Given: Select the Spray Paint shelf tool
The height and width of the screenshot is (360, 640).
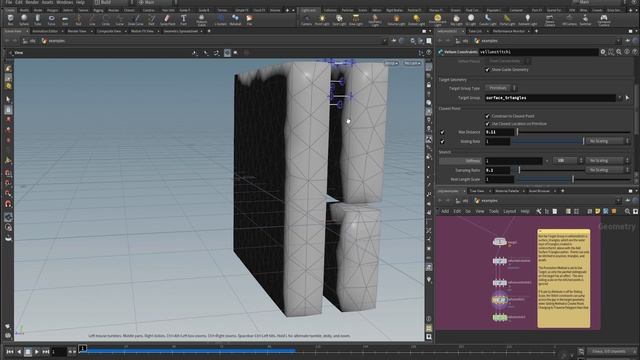Looking at the screenshot, I should coord(167,20).
